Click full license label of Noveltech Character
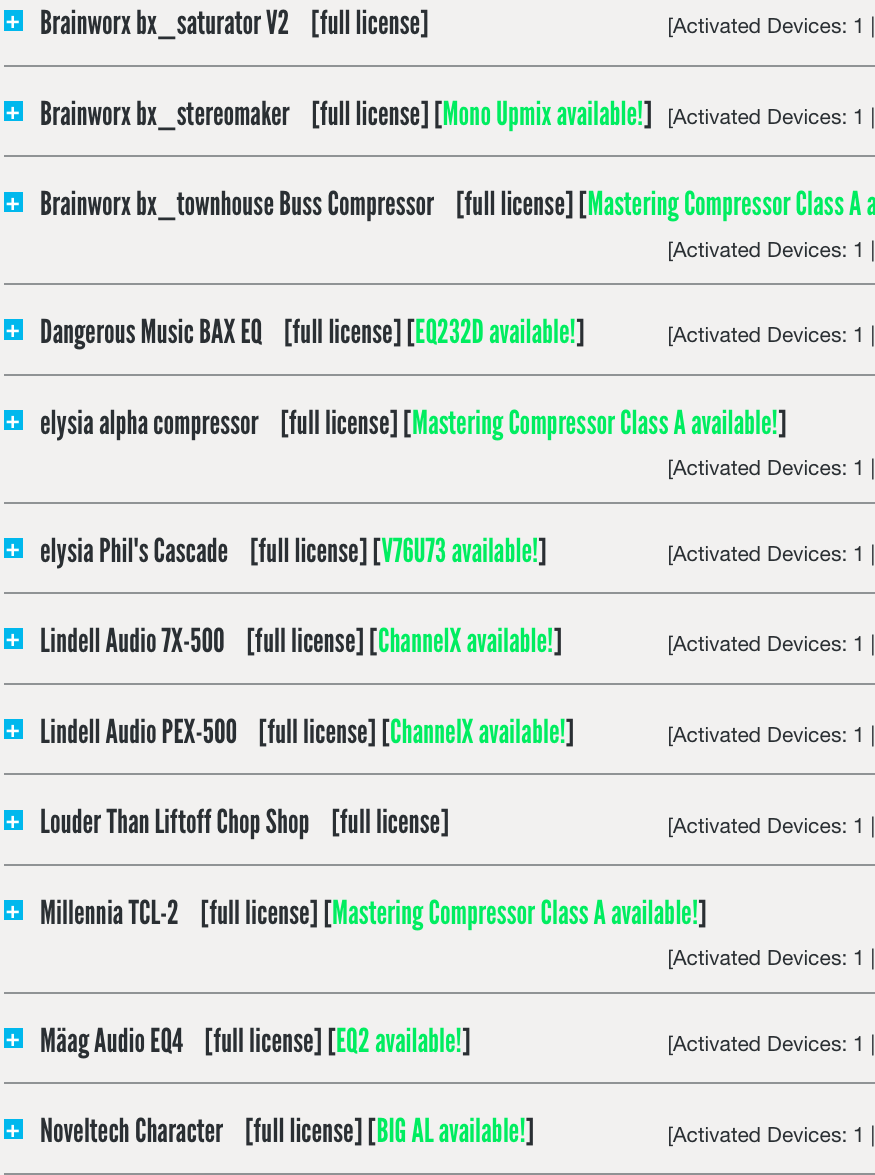 click(x=303, y=1132)
